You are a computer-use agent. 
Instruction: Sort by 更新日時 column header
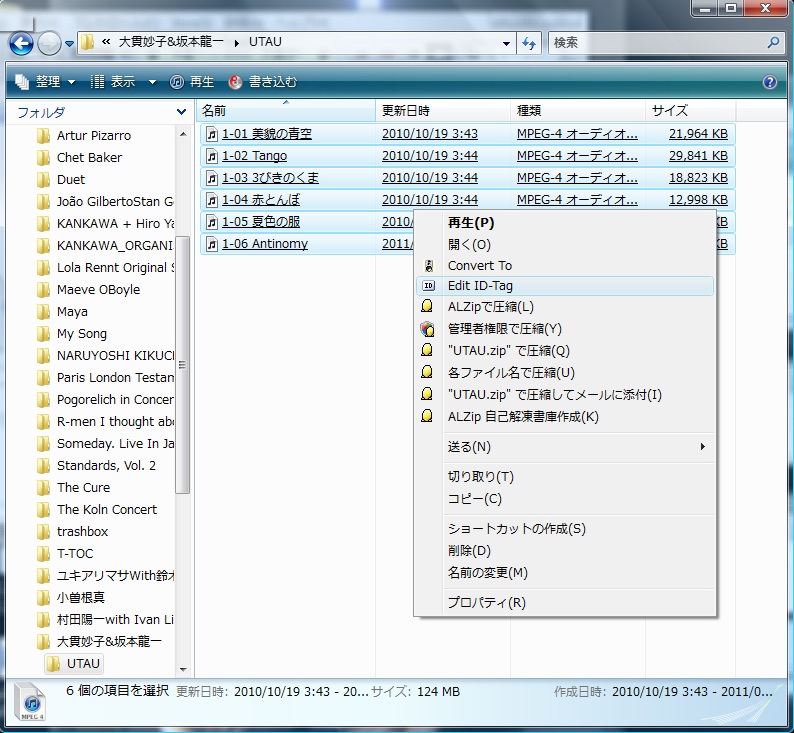[443, 110]
